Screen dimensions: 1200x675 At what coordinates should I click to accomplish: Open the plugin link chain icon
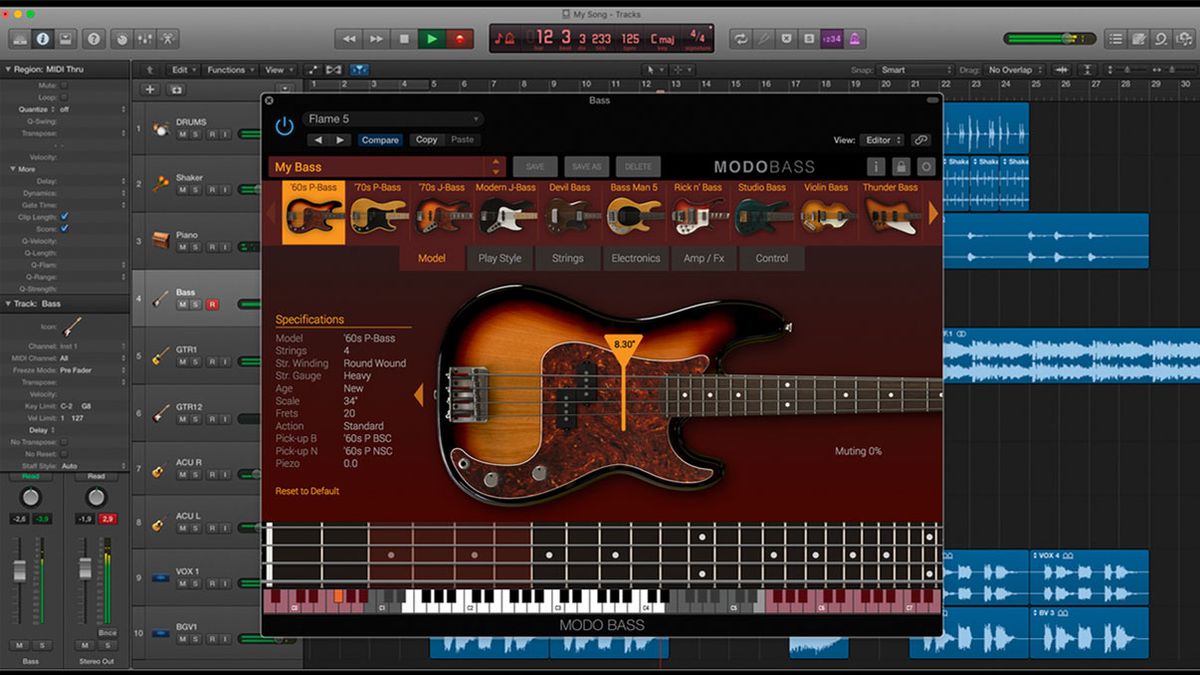coord(921,140)
